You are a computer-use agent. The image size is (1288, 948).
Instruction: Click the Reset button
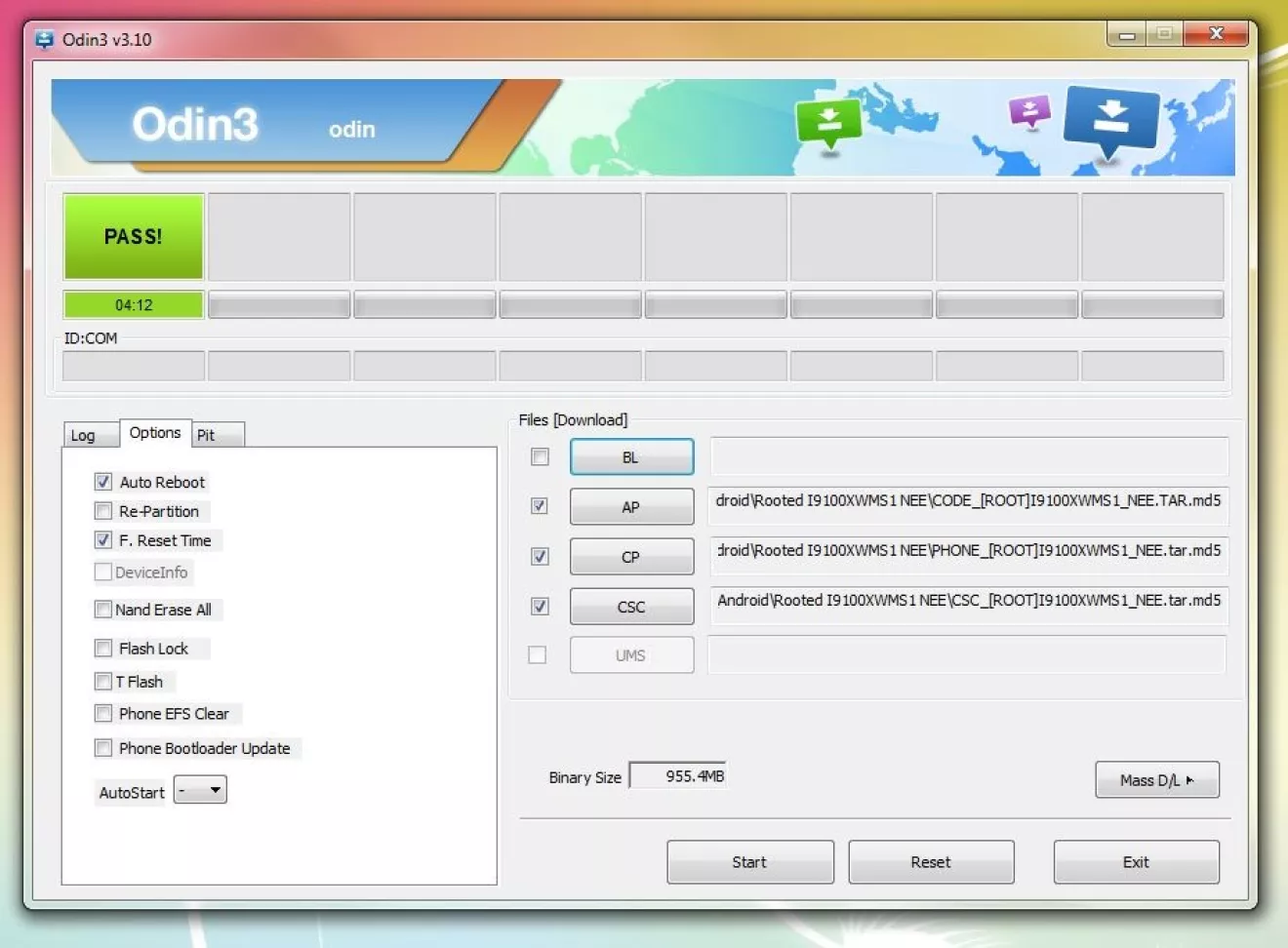pos(931,862)
